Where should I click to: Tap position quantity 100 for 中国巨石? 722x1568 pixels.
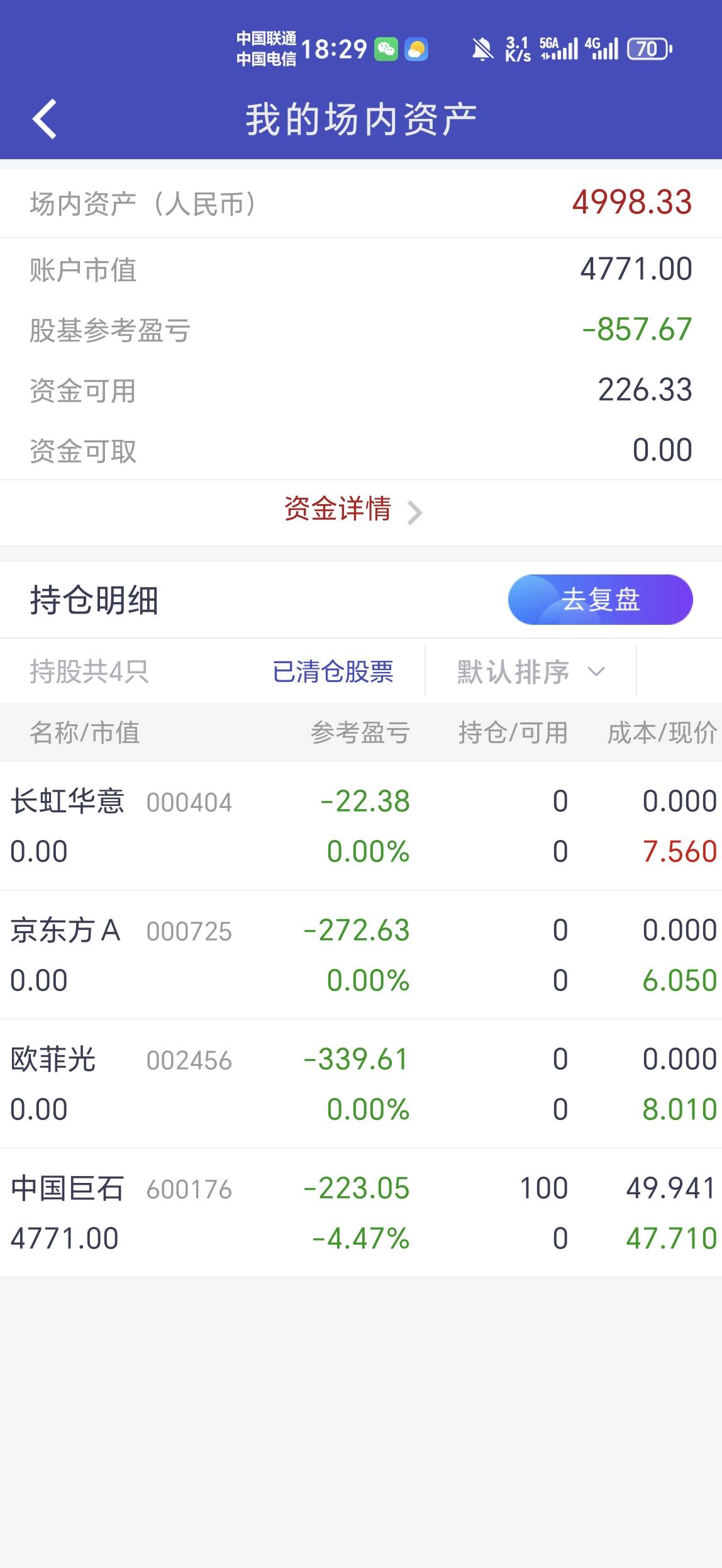(544, 1188)
